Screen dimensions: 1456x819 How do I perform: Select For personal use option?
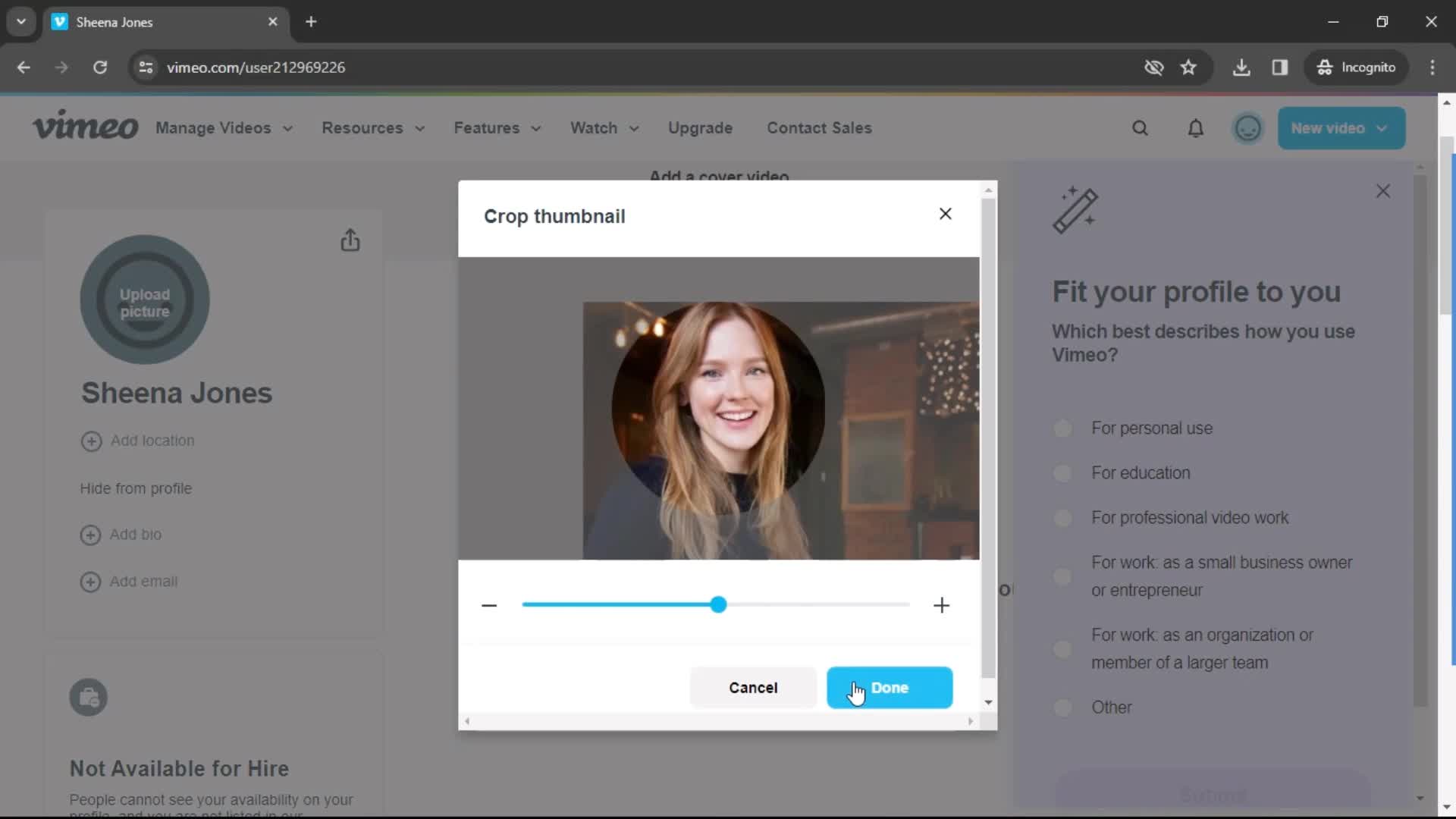1062,428
